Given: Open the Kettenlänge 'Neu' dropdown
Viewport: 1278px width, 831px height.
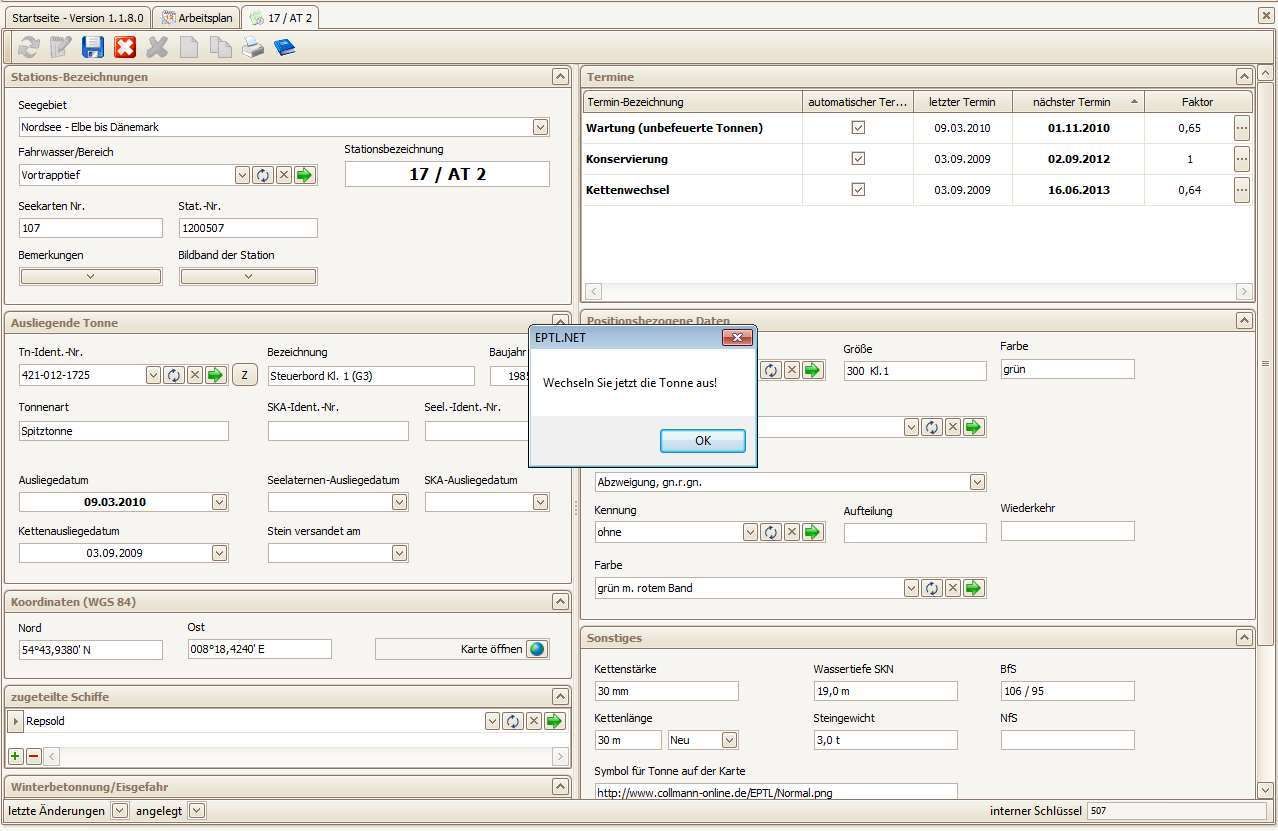Looking at the screenshot, I should [x=729, y=740].
